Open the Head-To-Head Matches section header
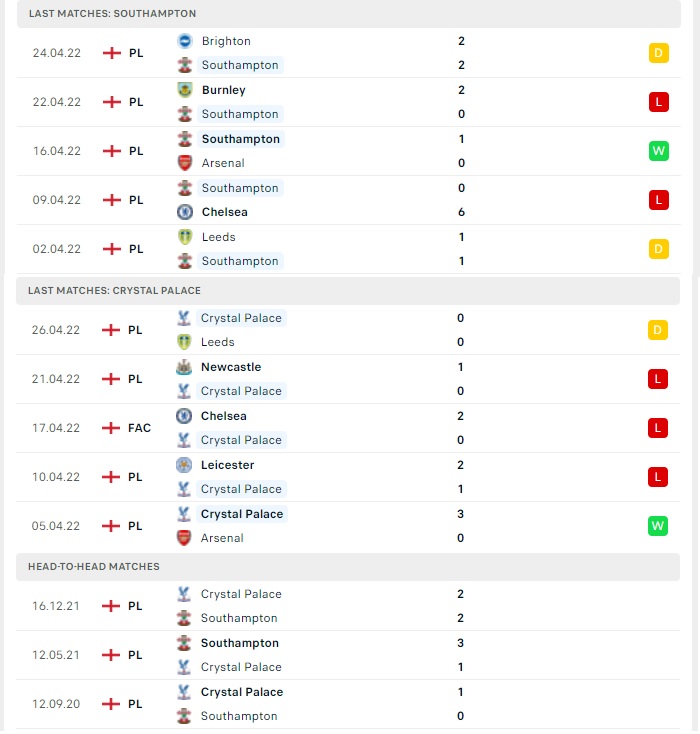This screenshot has width=700, height=734. [x=348, y=567]
